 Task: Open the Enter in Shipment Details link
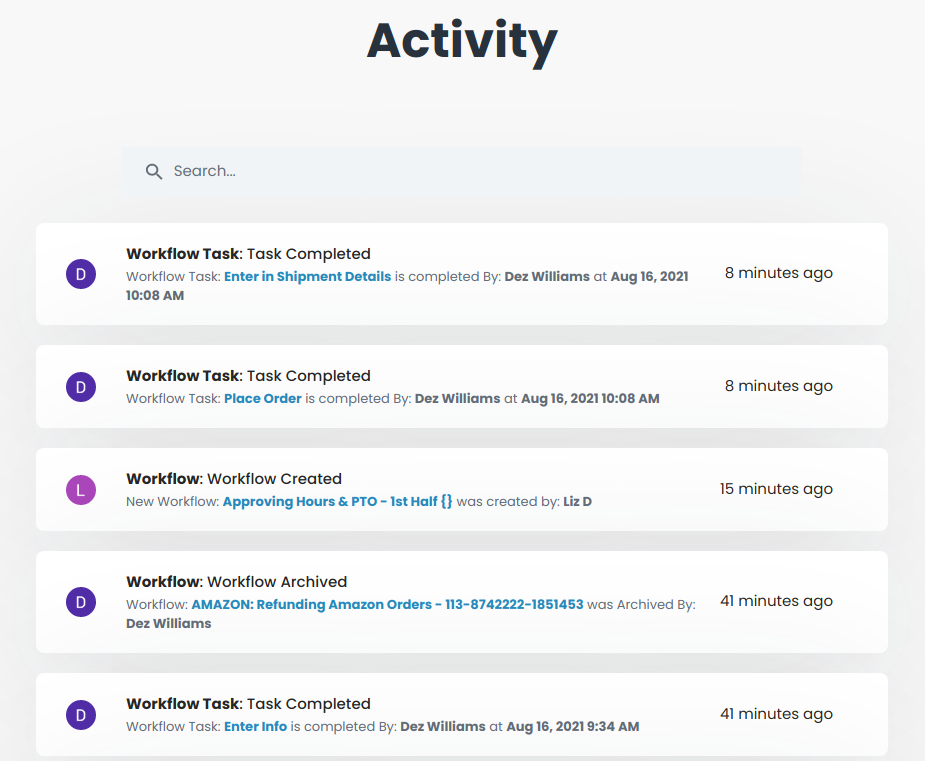point(307,277)
